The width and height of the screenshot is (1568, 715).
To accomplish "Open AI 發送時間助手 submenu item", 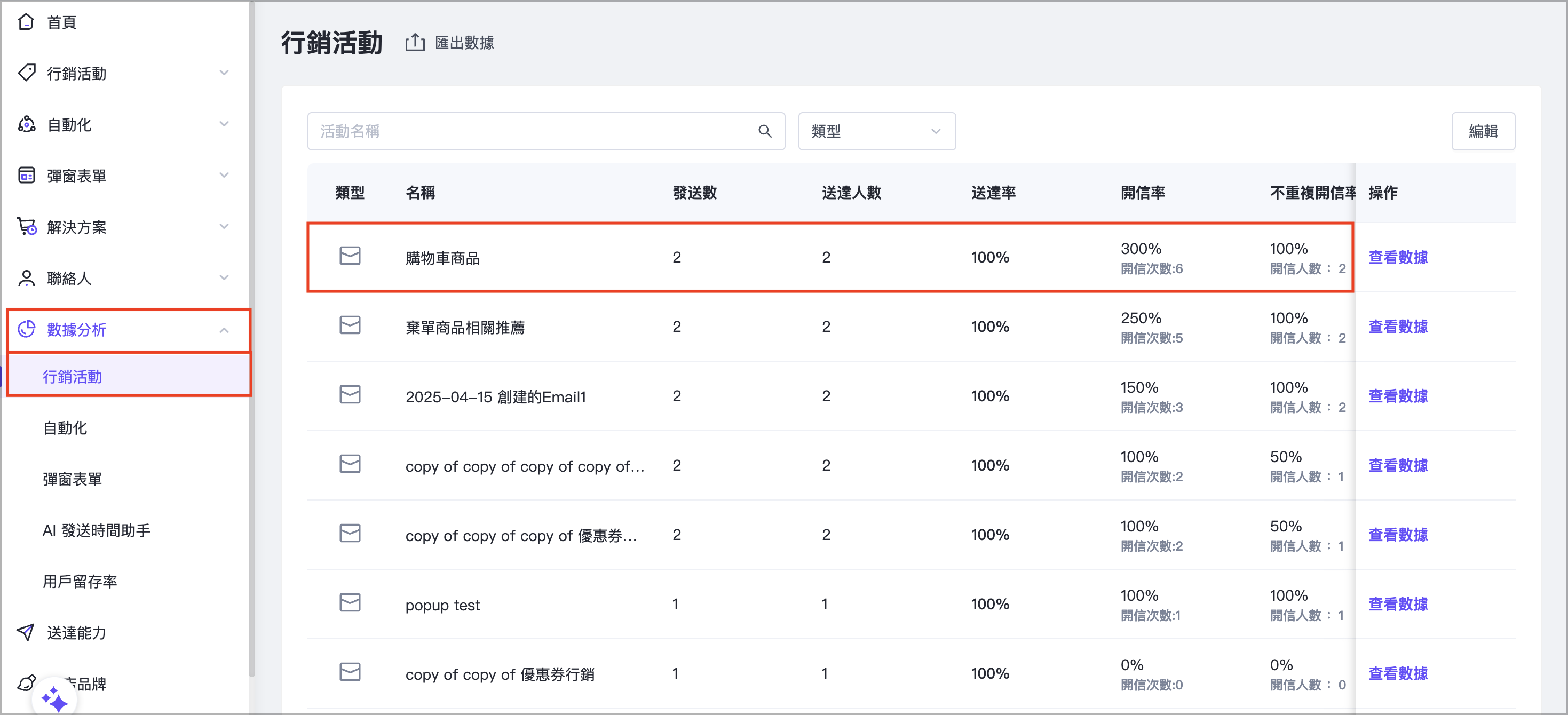I will (x=96, y=530).
